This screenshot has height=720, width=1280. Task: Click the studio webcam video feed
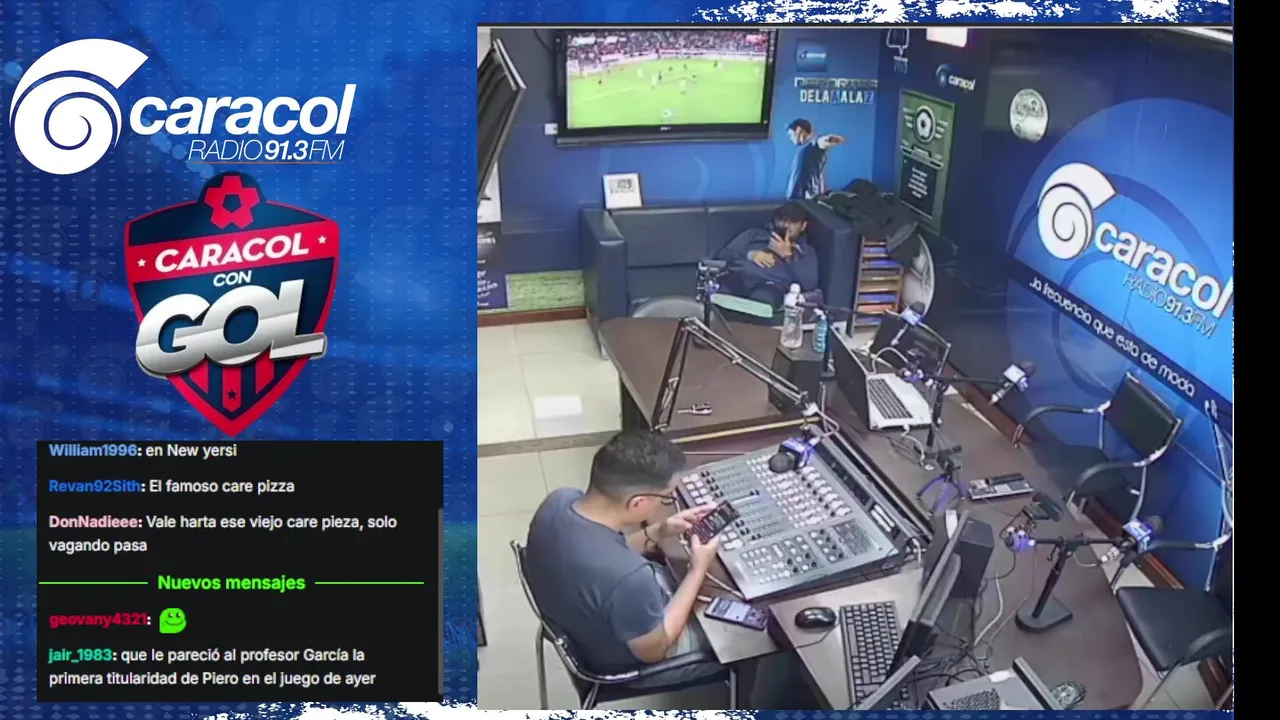tap(855, 367)
